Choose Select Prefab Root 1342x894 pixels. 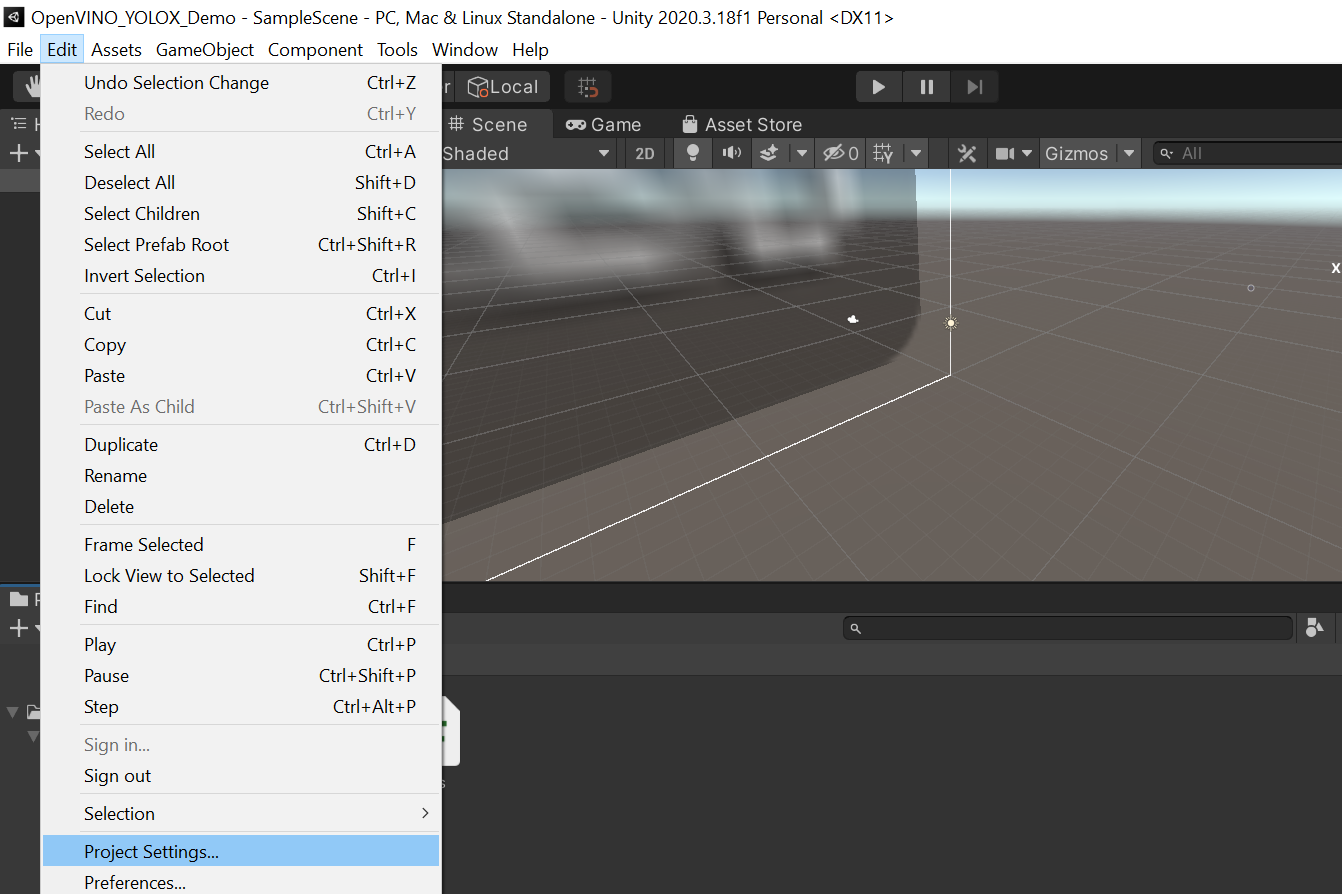tap(241, 245)
